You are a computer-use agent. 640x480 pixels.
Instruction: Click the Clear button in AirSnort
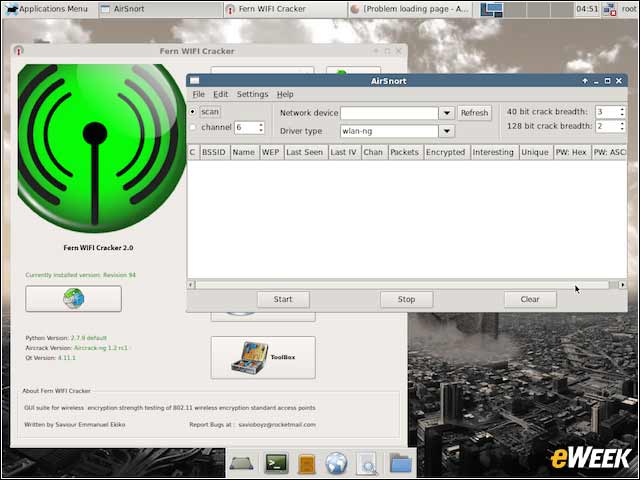[x=530, y=299]
